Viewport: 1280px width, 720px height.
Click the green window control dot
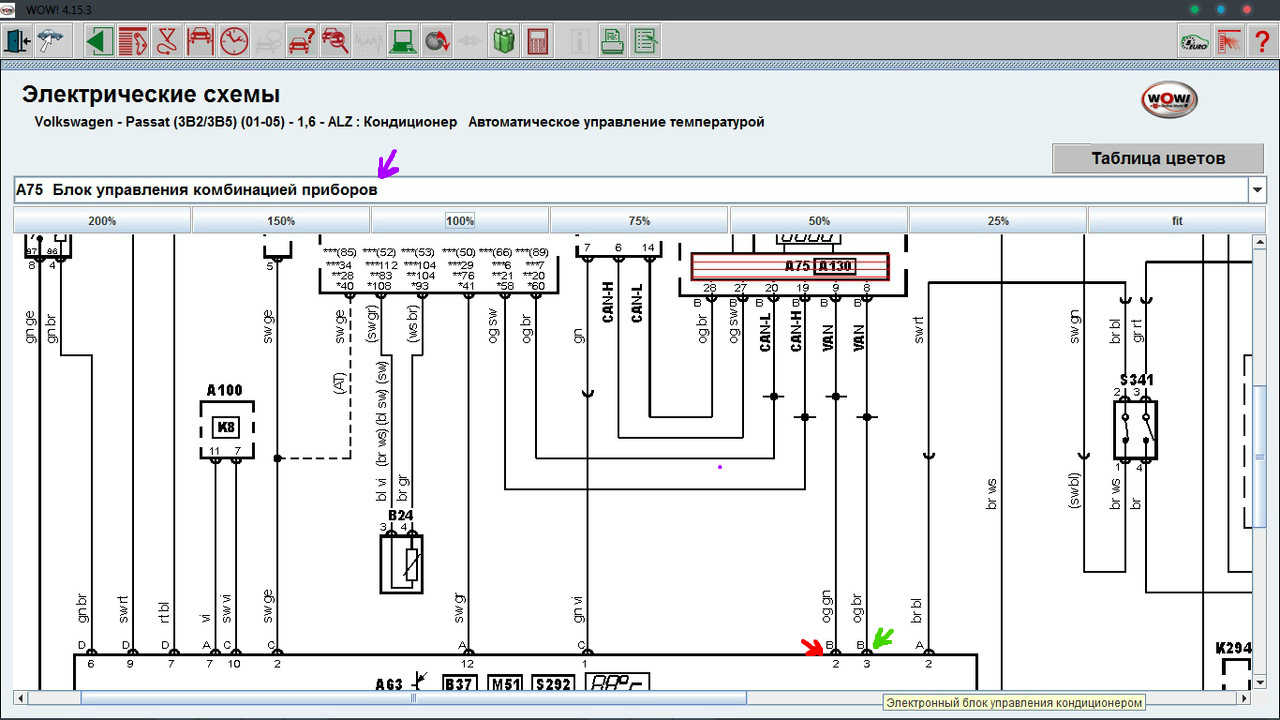click(x=1194, y=8)
